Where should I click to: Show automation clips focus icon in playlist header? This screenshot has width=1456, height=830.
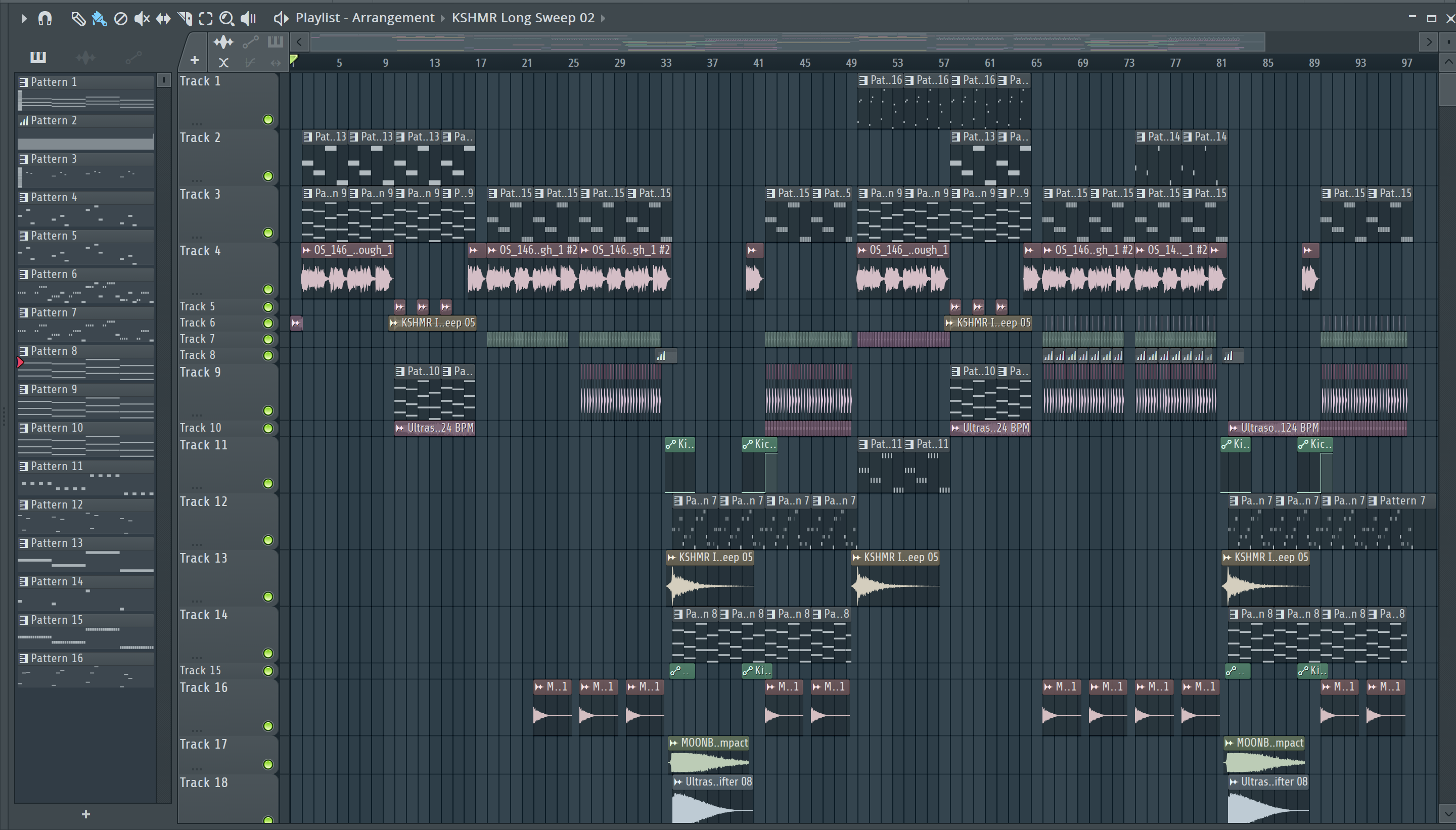coord(250,41)
